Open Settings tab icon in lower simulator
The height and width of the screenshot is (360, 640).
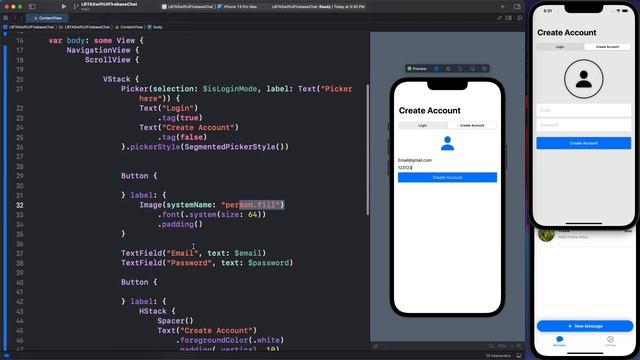point(610,341)
